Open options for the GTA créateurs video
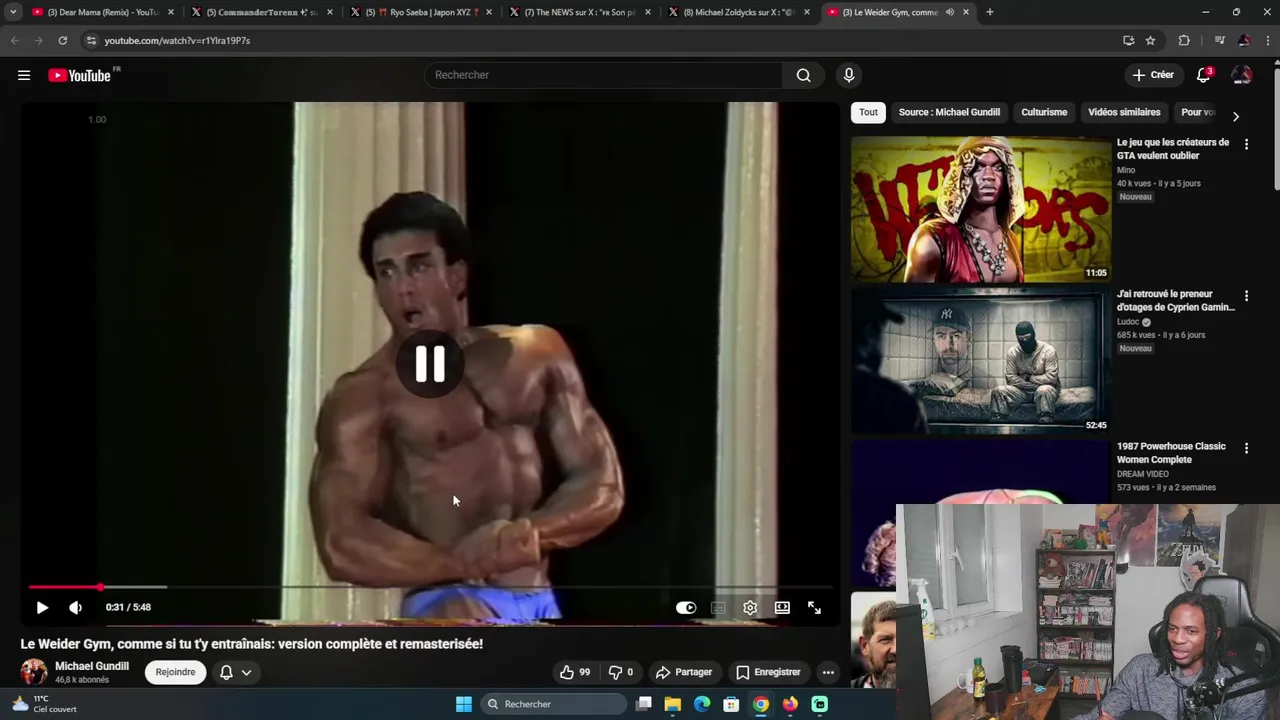 (x=1246, y=145)
